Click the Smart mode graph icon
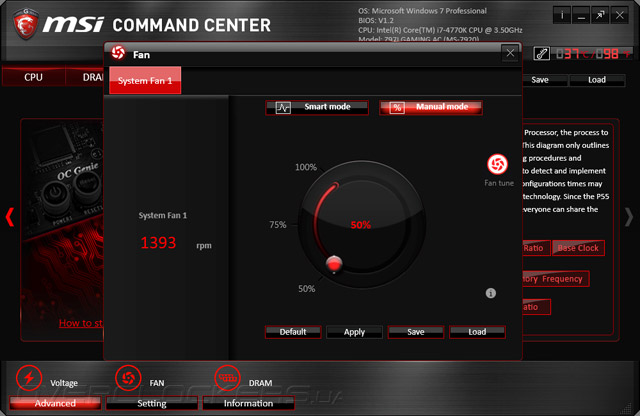Viewport: 640px width, 416px height. pos(283,108)
